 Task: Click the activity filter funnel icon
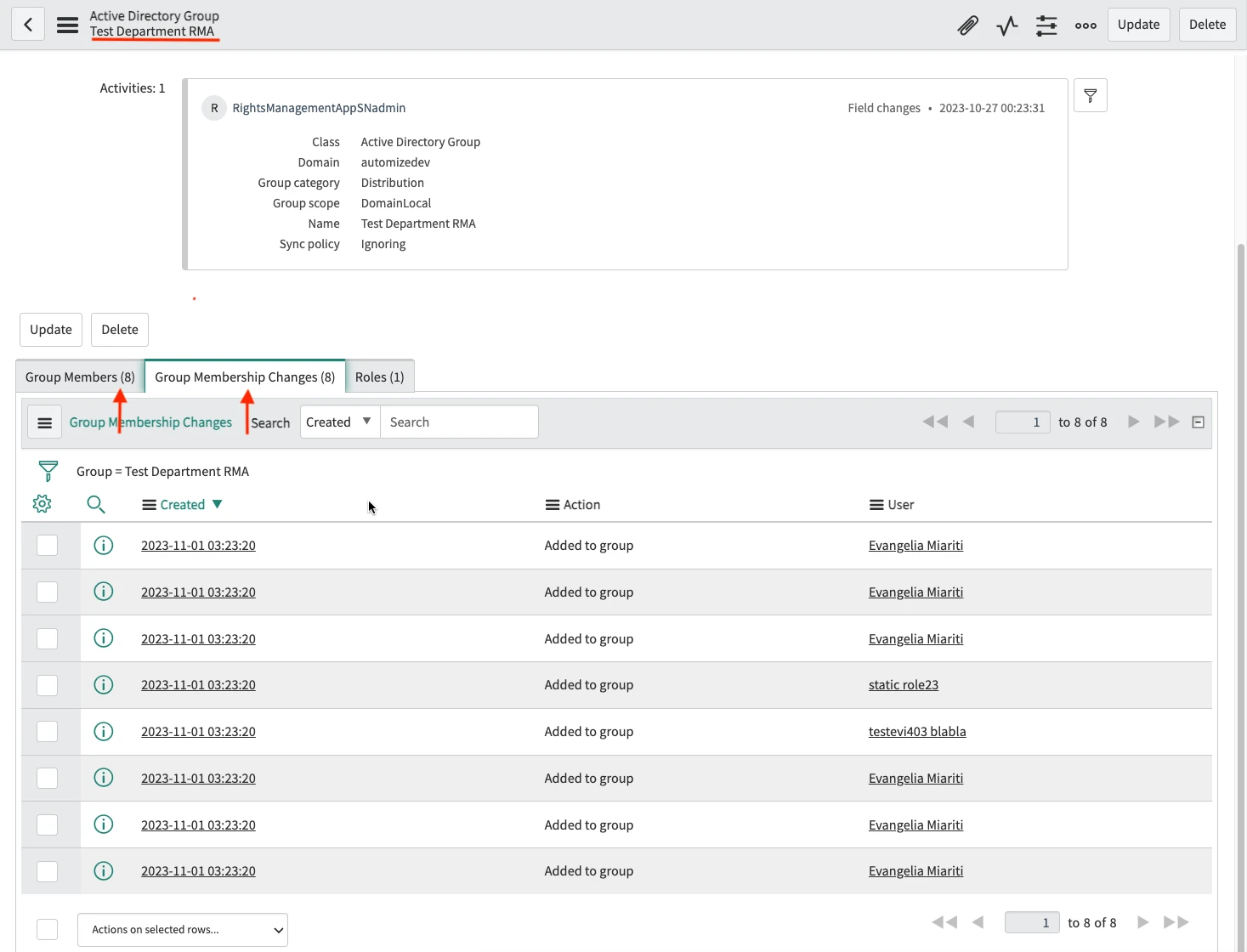[1090, 95]
